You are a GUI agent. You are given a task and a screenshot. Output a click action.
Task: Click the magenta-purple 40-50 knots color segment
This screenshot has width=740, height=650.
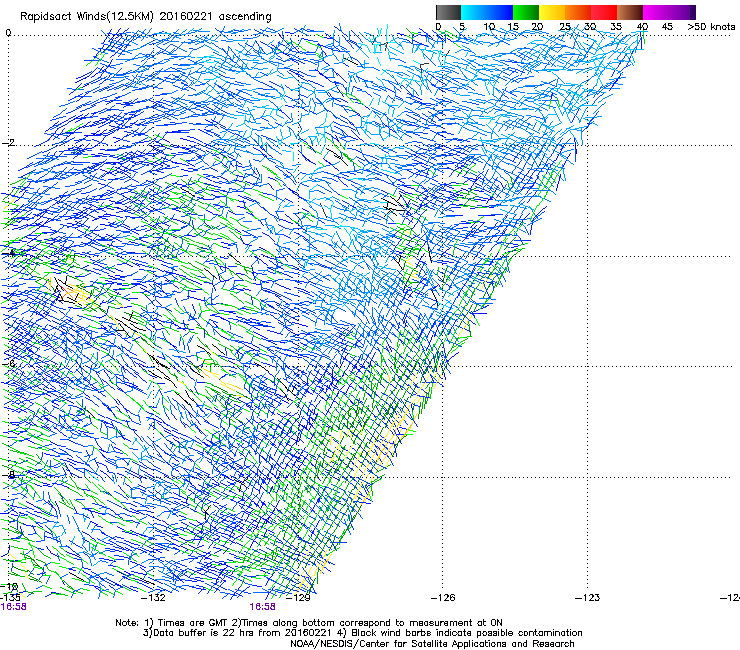(x=669, y=12)
